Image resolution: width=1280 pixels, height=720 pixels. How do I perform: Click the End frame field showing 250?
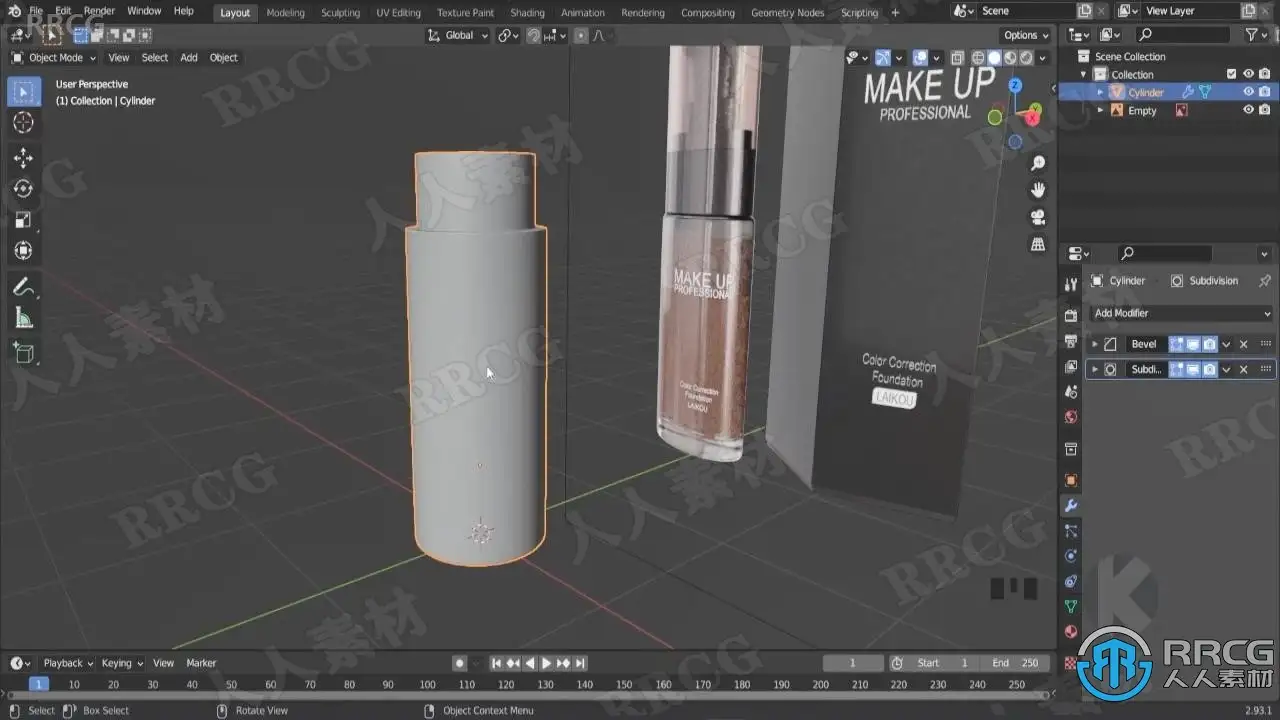[1015, 663]
